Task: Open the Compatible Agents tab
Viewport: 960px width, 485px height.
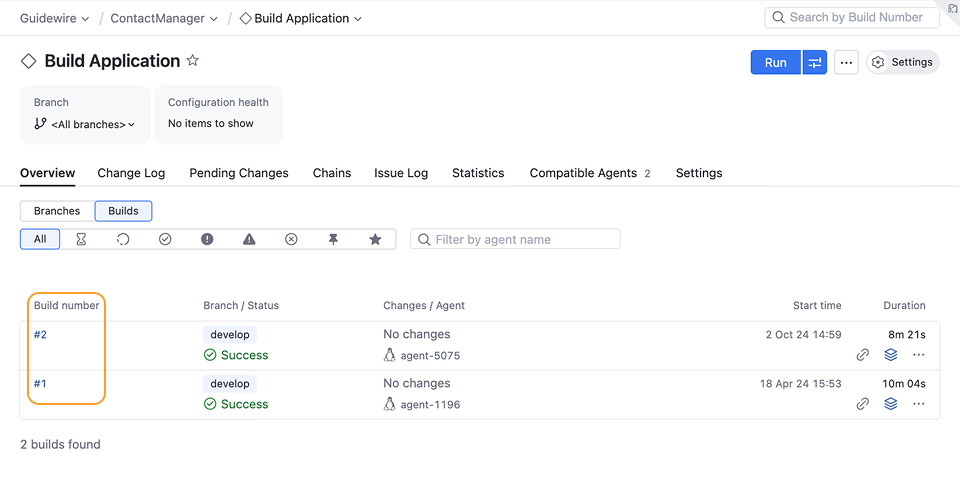Action: click(x=590, y=173)
